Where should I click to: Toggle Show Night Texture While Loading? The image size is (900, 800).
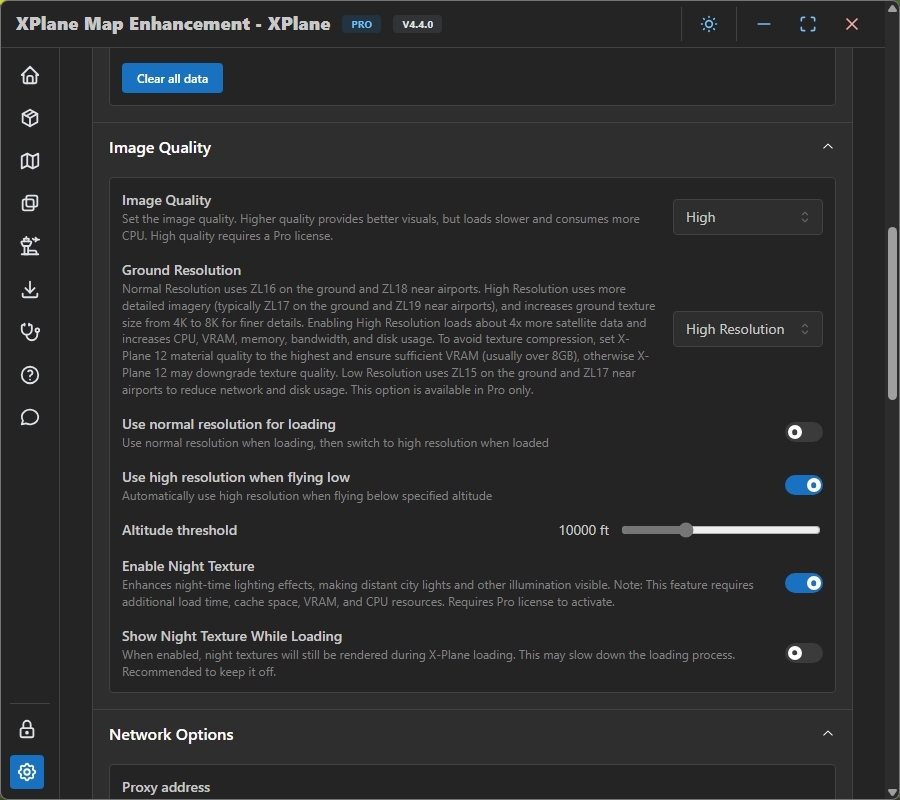(x=803, y=653)
